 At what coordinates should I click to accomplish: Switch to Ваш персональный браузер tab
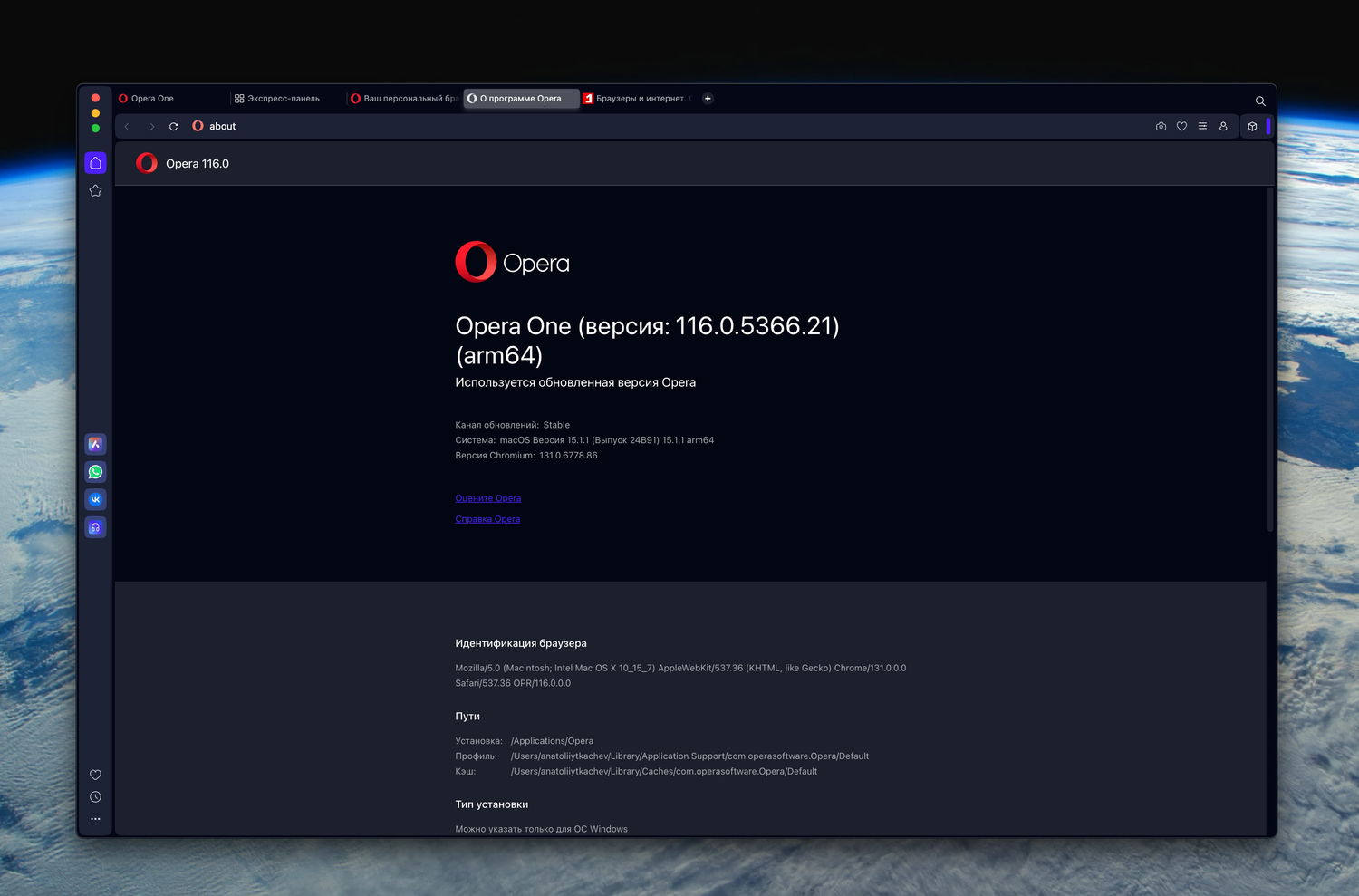click(x=404, y=99)
